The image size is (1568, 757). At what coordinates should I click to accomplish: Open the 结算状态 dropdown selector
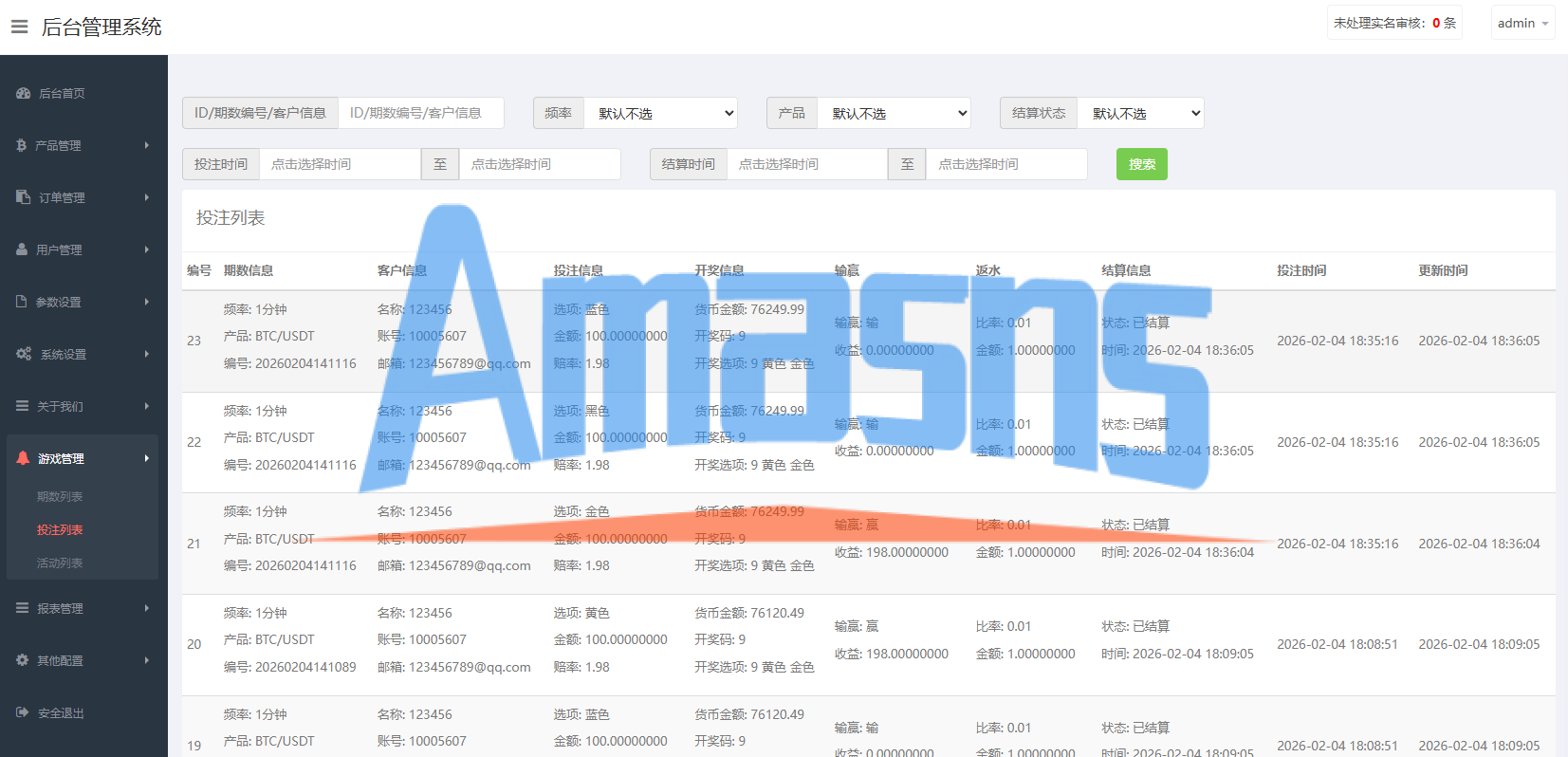tap(1141, 113)
